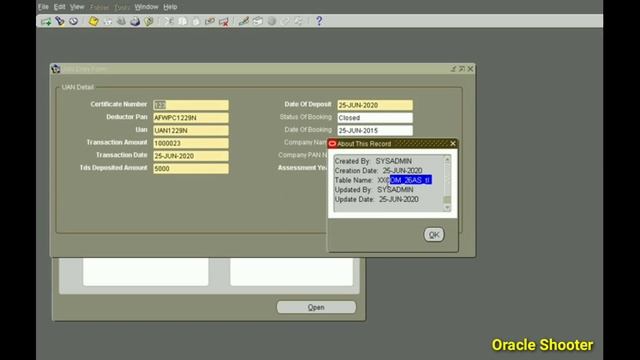Click scroll up arrow in About This Record

[447, 159]
